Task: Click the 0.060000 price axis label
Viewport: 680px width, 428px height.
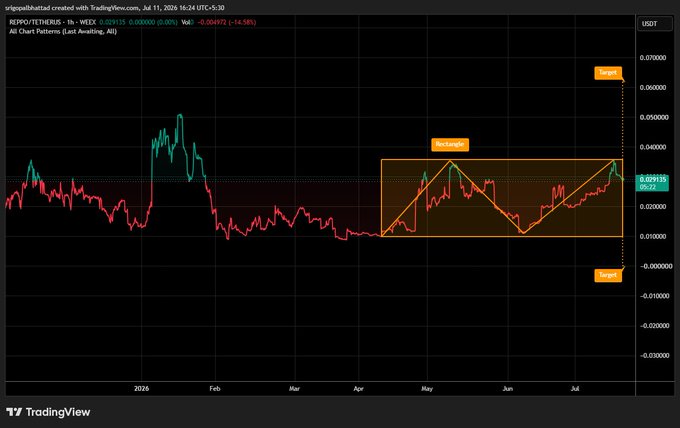Action: click(653, 88)
